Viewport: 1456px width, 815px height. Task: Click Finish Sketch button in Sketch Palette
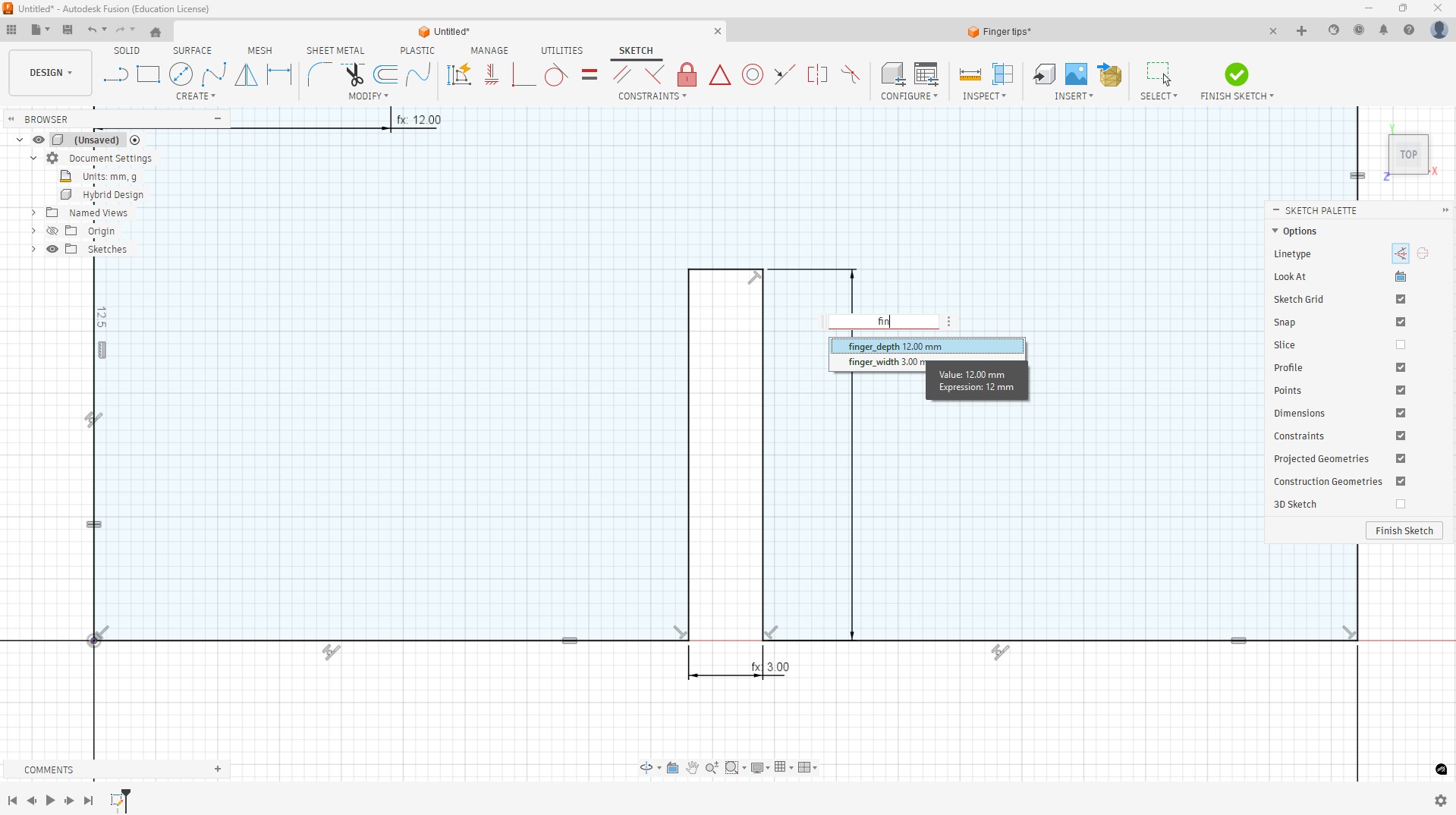1404,531
